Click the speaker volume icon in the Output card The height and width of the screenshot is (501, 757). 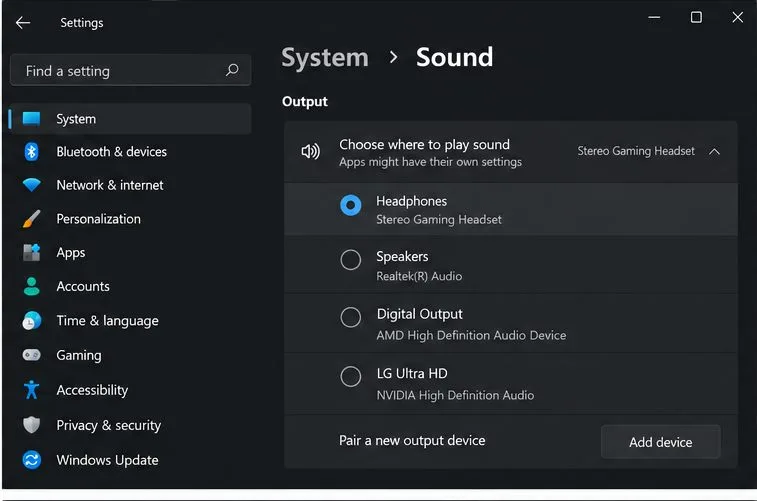point(310,152)
